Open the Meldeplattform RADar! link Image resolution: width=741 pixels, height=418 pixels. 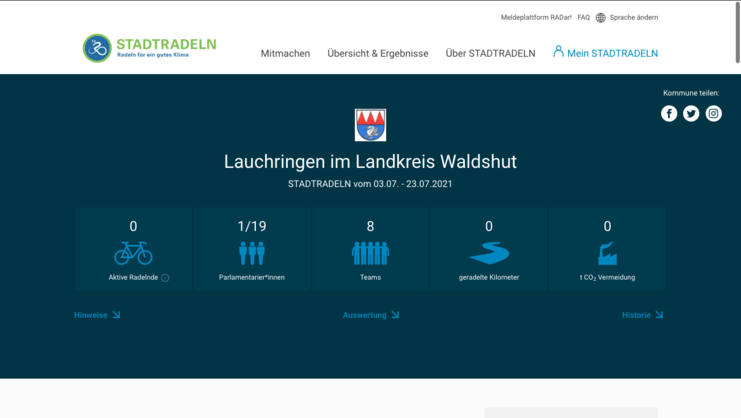(x=536, y=17)
